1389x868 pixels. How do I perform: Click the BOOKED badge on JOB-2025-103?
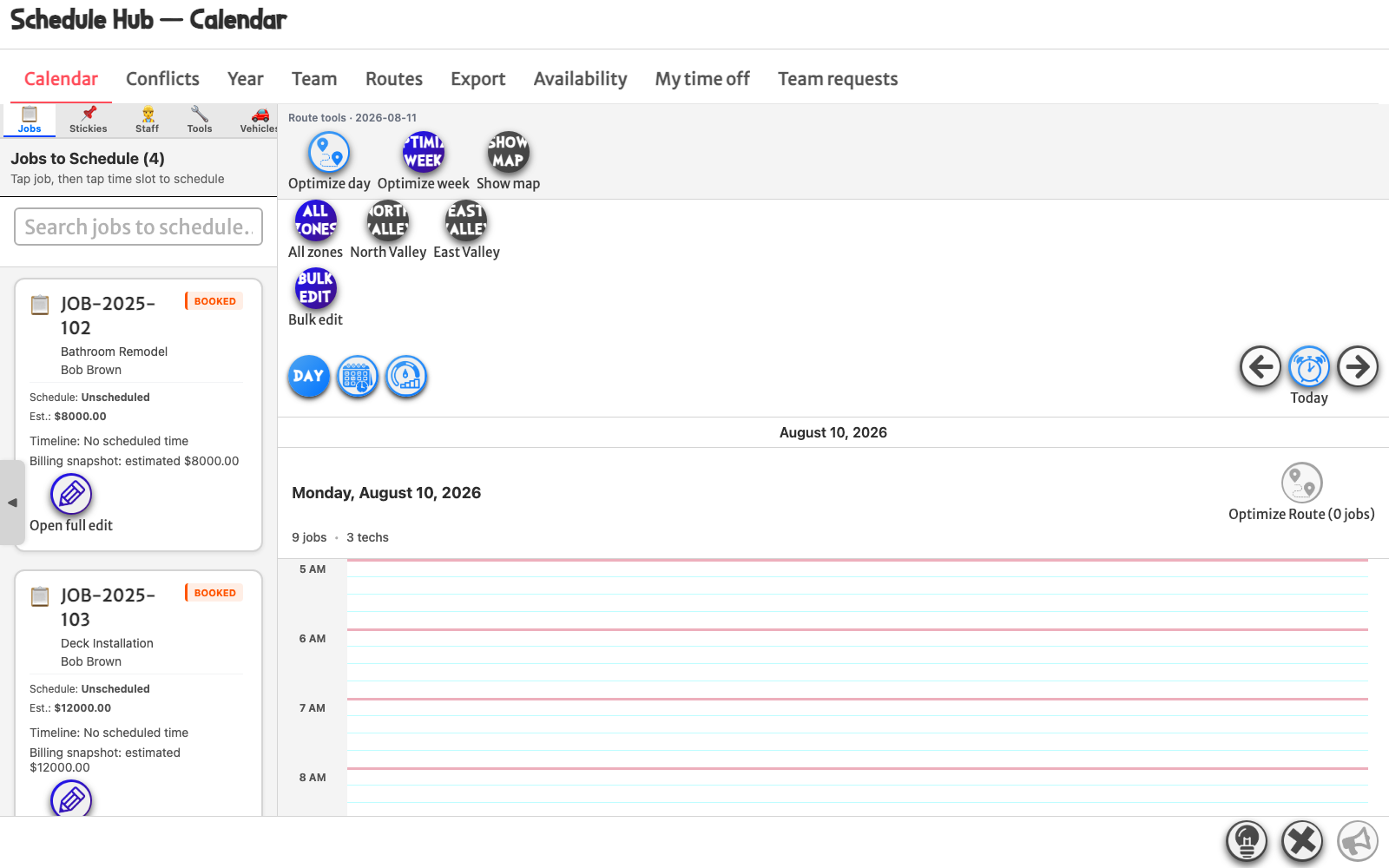tap(214, 593)
